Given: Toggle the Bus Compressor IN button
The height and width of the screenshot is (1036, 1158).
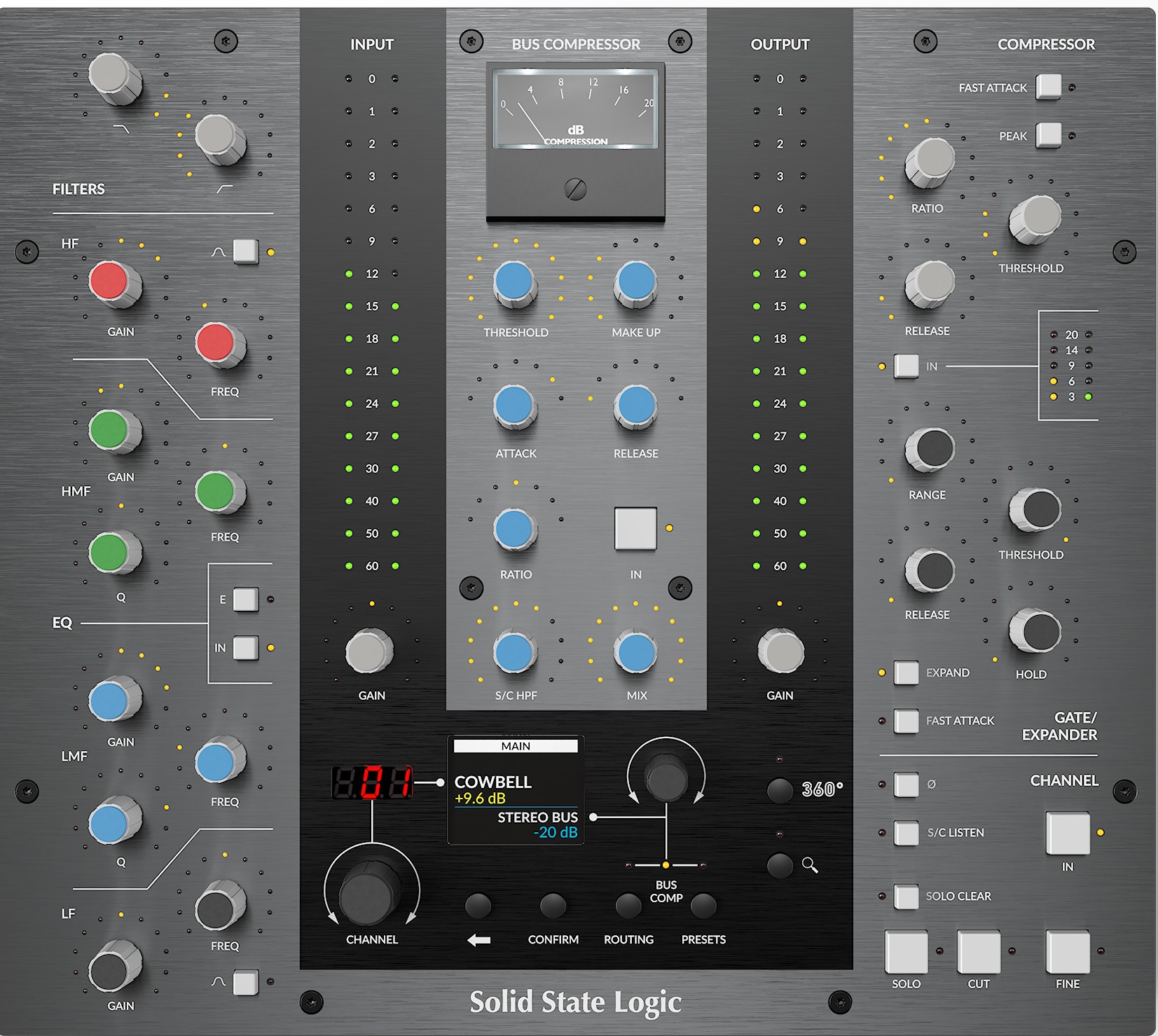Looking at the screenshot, I should click(635, 528).
